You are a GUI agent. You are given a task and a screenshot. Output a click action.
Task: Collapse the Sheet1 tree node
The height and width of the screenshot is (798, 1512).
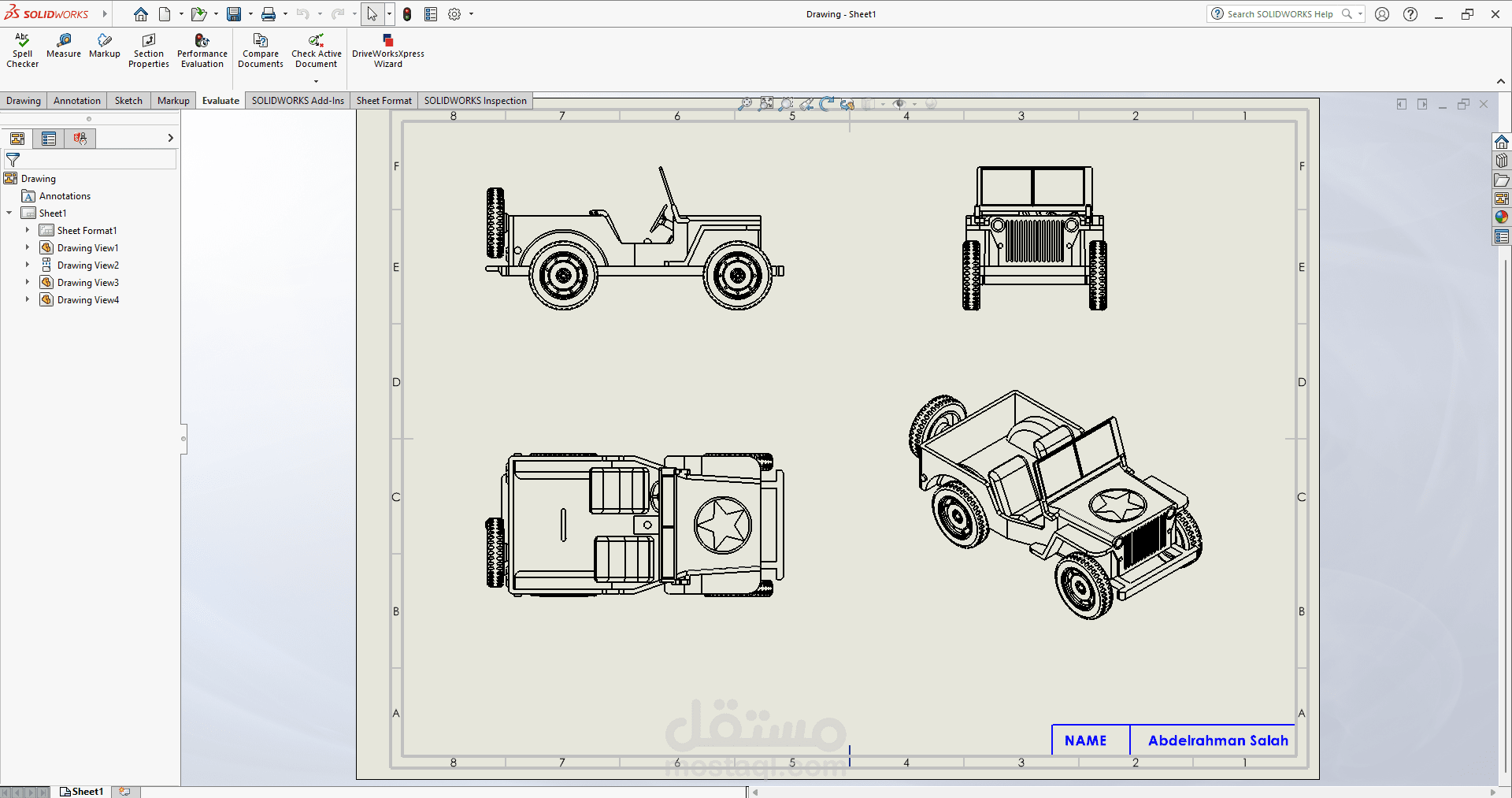pos(9,213)
